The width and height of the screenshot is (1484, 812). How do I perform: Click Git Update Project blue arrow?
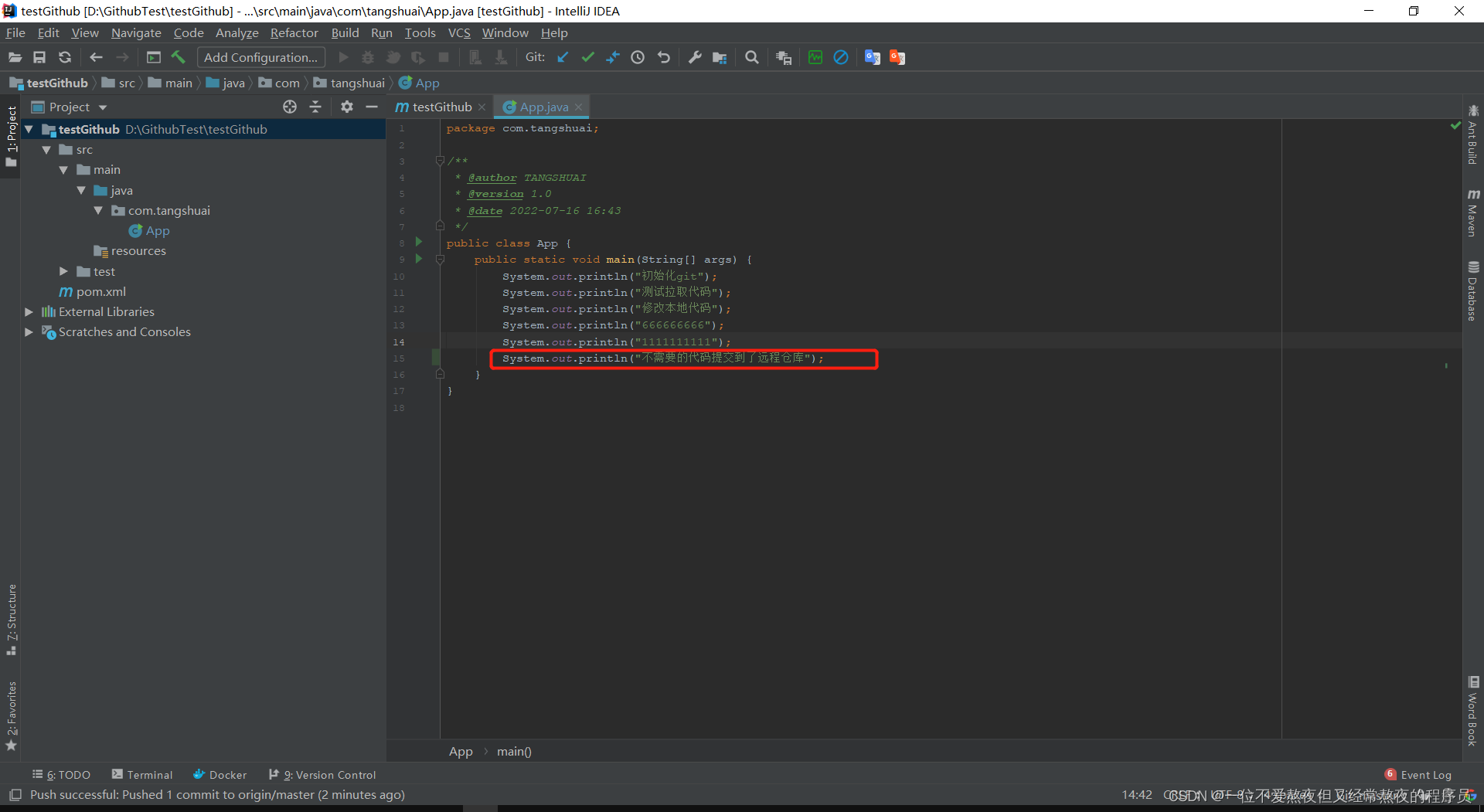click(563, 57)
